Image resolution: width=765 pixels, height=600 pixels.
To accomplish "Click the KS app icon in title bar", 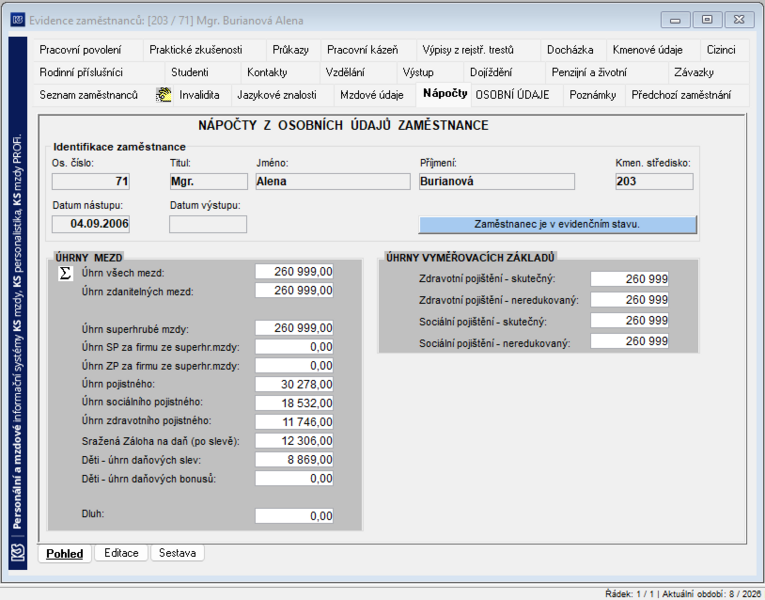I will [18, 20].
